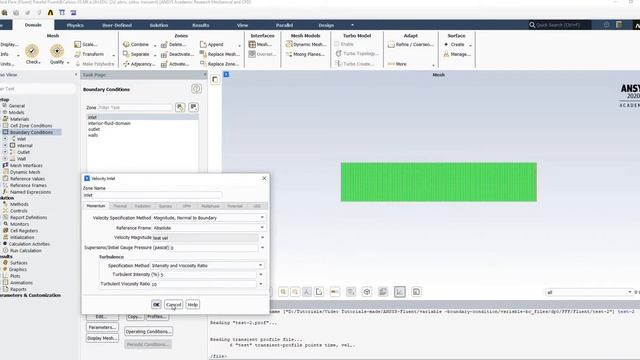Select Run Calculation in the tree

(x=25, y=251)
